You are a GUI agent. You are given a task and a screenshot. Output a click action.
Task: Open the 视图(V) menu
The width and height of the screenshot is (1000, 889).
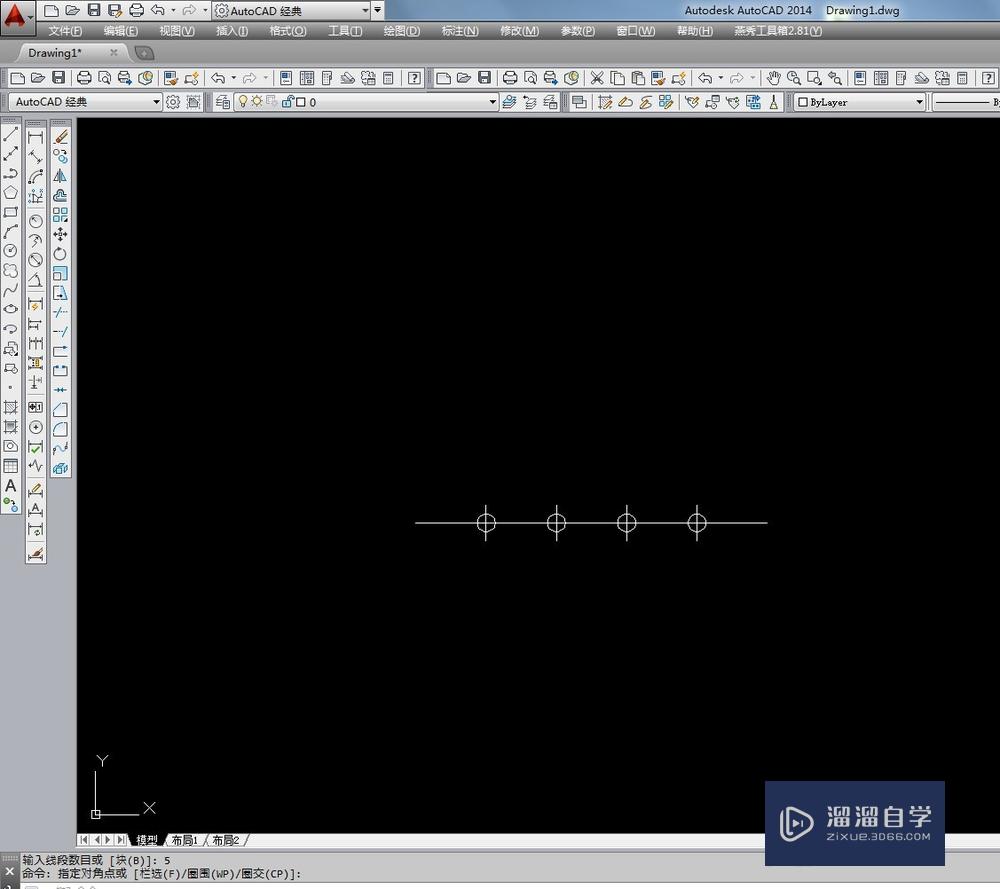(x=177, y=31)
